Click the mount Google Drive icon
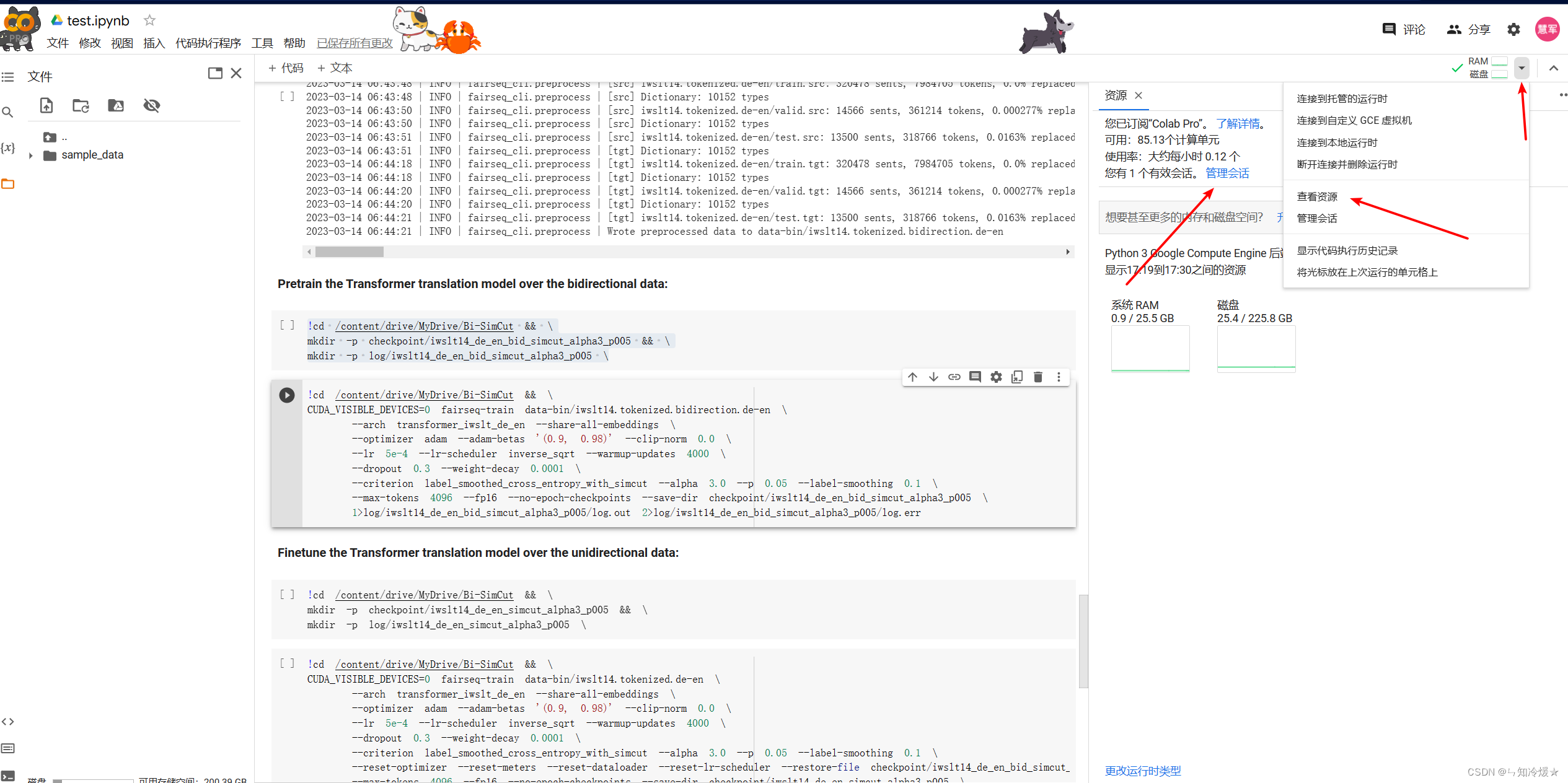The width and height of the screenshot is (1568, 783). click(x=116, y=105)
